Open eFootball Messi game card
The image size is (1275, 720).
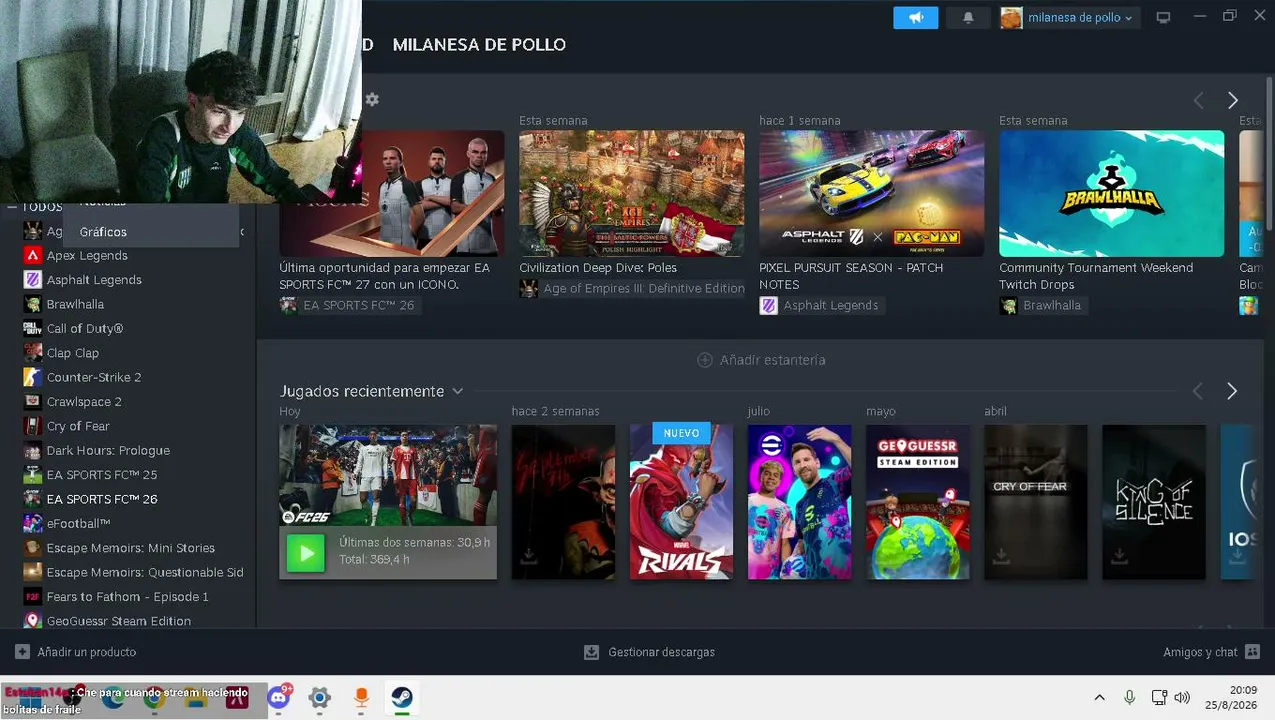[799, 502]
